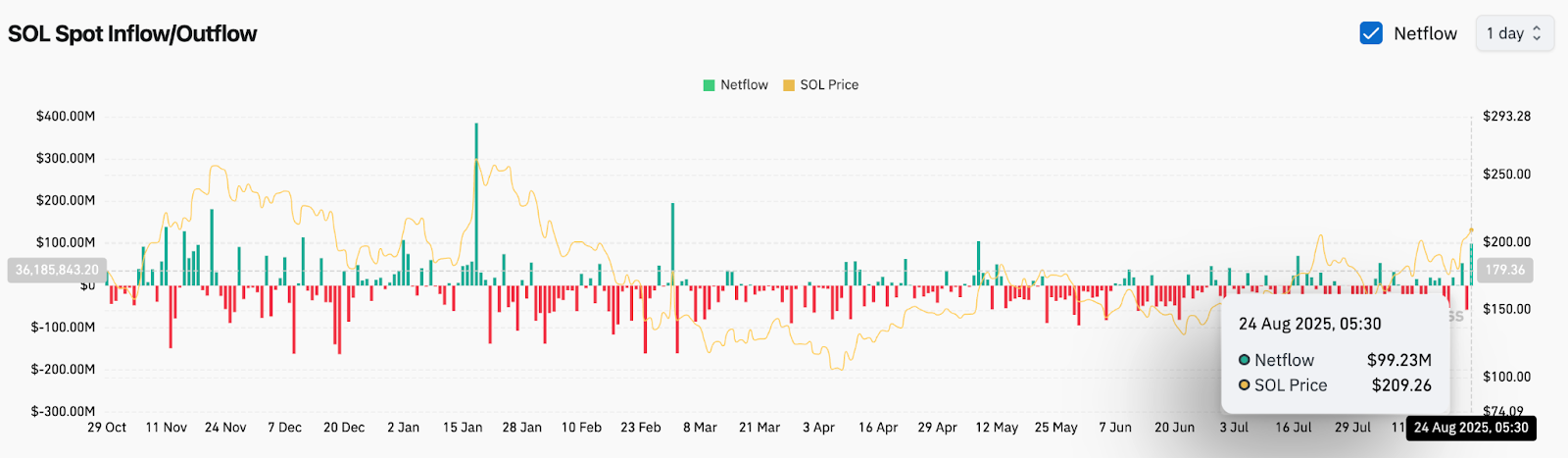The height and width of the screenshot is (458, 1568).
Task: Click the 12 May x-axis date label
Action: point(997,428)
